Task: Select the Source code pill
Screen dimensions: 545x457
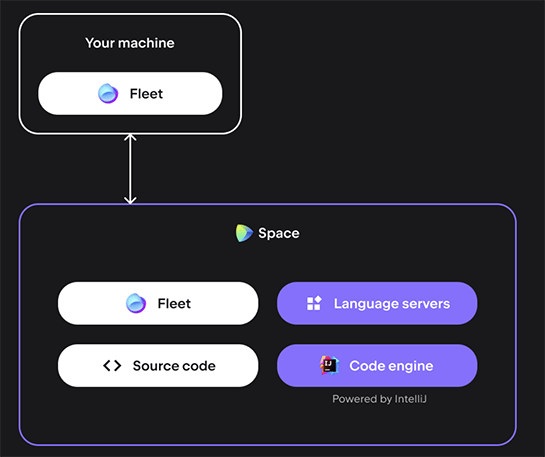Action: point(158,366)
